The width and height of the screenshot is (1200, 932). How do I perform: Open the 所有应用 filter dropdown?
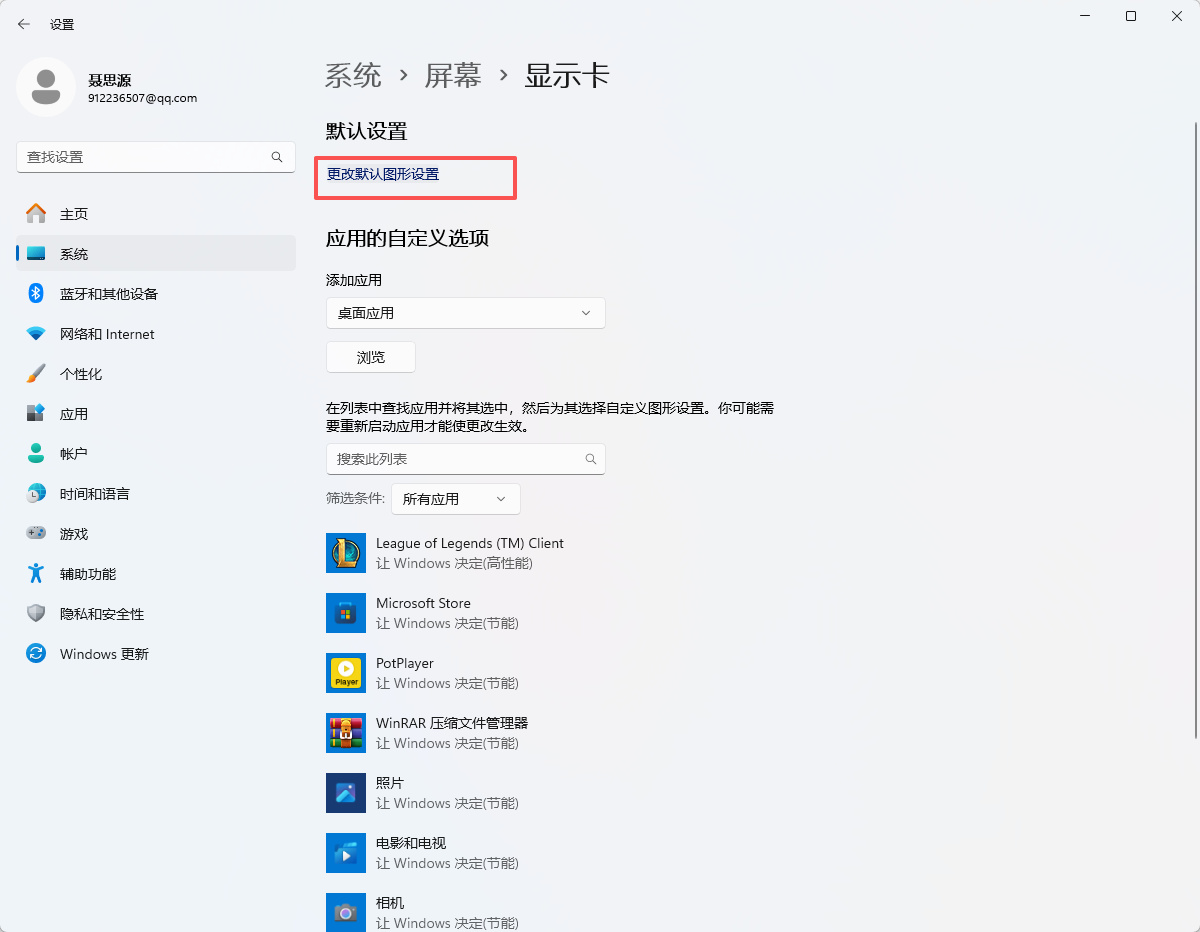coord(456,499)
